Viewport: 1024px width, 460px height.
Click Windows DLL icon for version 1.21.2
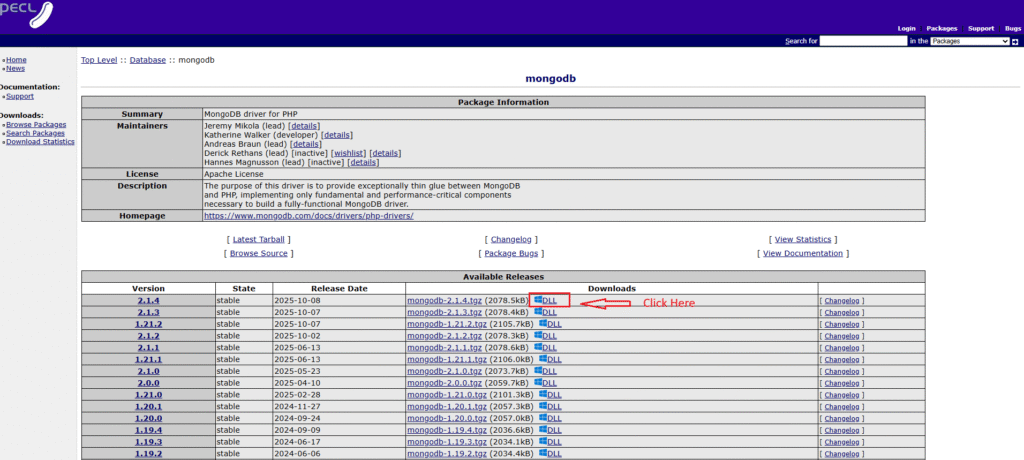pos(543,324)
